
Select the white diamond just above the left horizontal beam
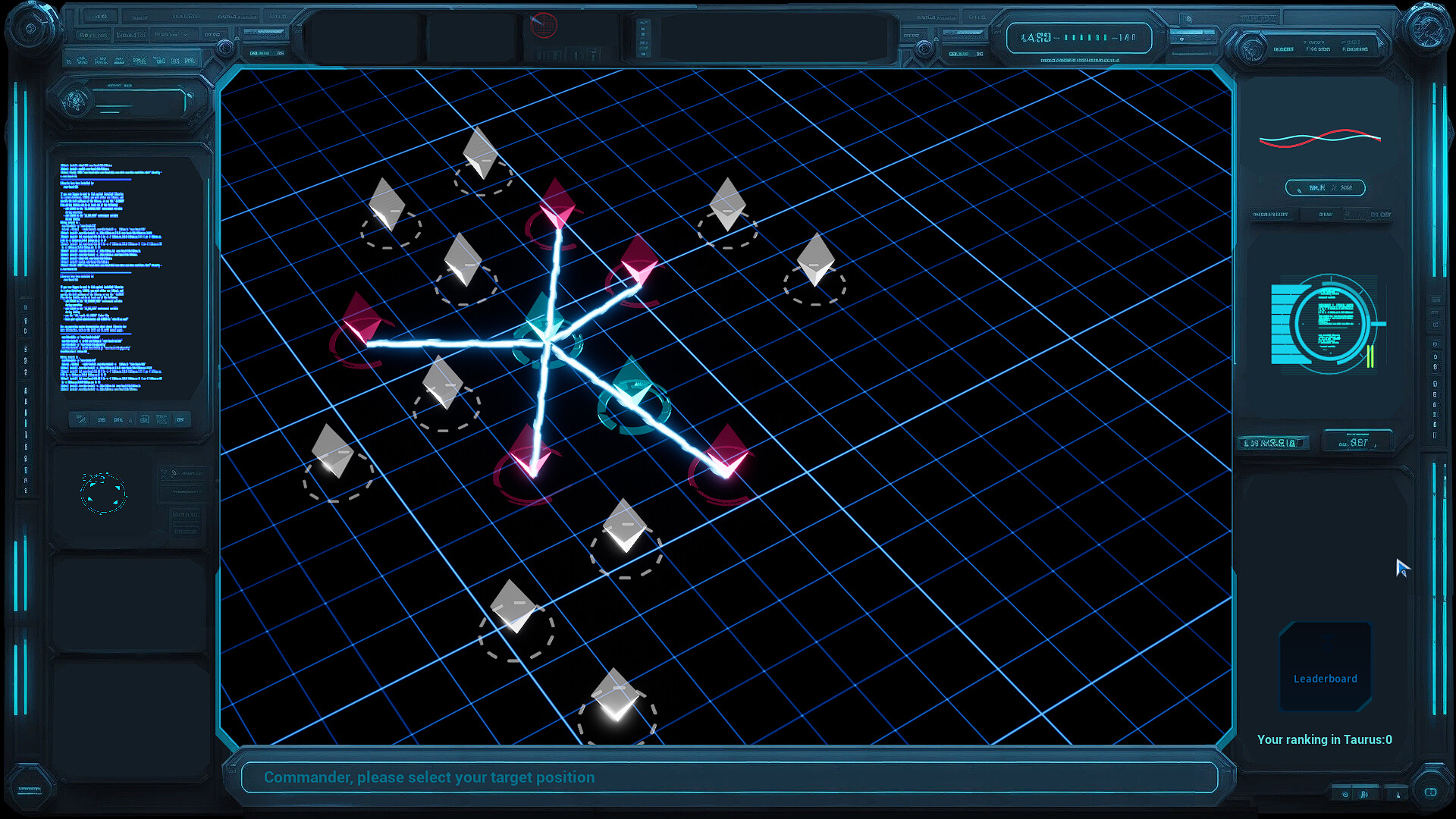(463, 259)
